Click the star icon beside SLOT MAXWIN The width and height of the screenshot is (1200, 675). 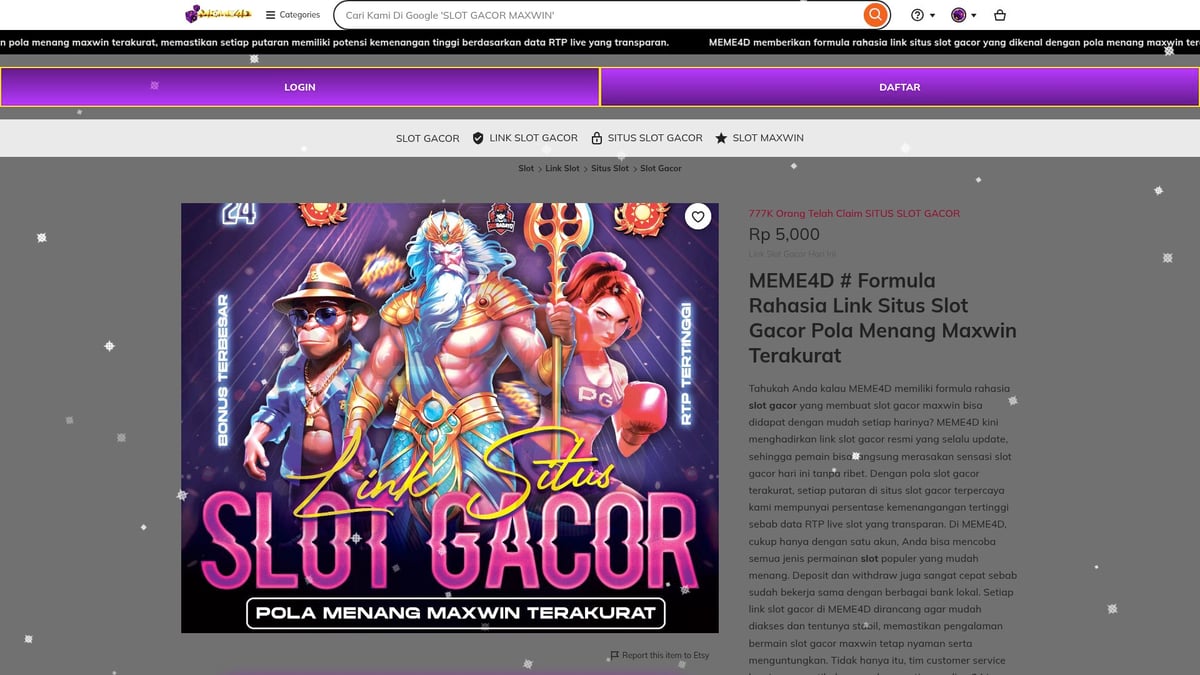[x=721, y=138]
